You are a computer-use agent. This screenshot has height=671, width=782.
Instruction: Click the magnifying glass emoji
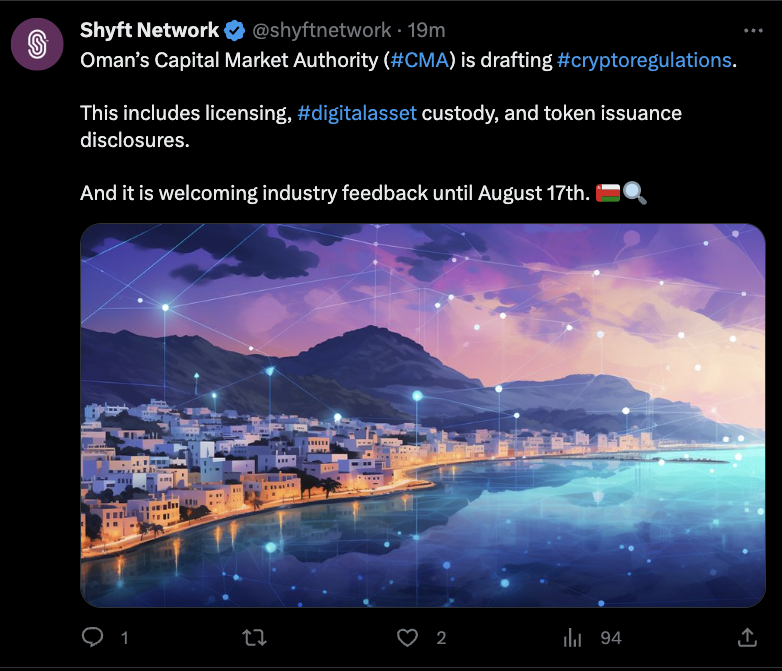point(635,192)
